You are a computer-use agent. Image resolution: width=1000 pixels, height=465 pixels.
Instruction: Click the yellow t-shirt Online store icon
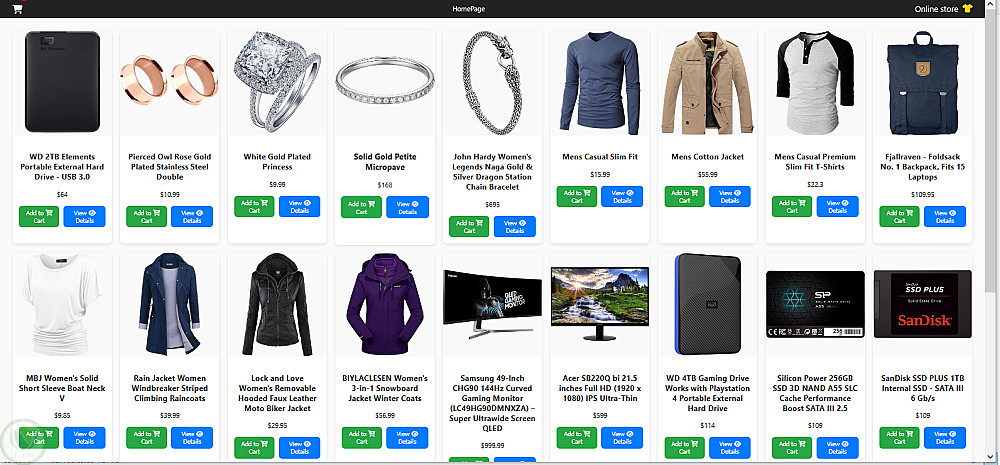pos(967,9)
